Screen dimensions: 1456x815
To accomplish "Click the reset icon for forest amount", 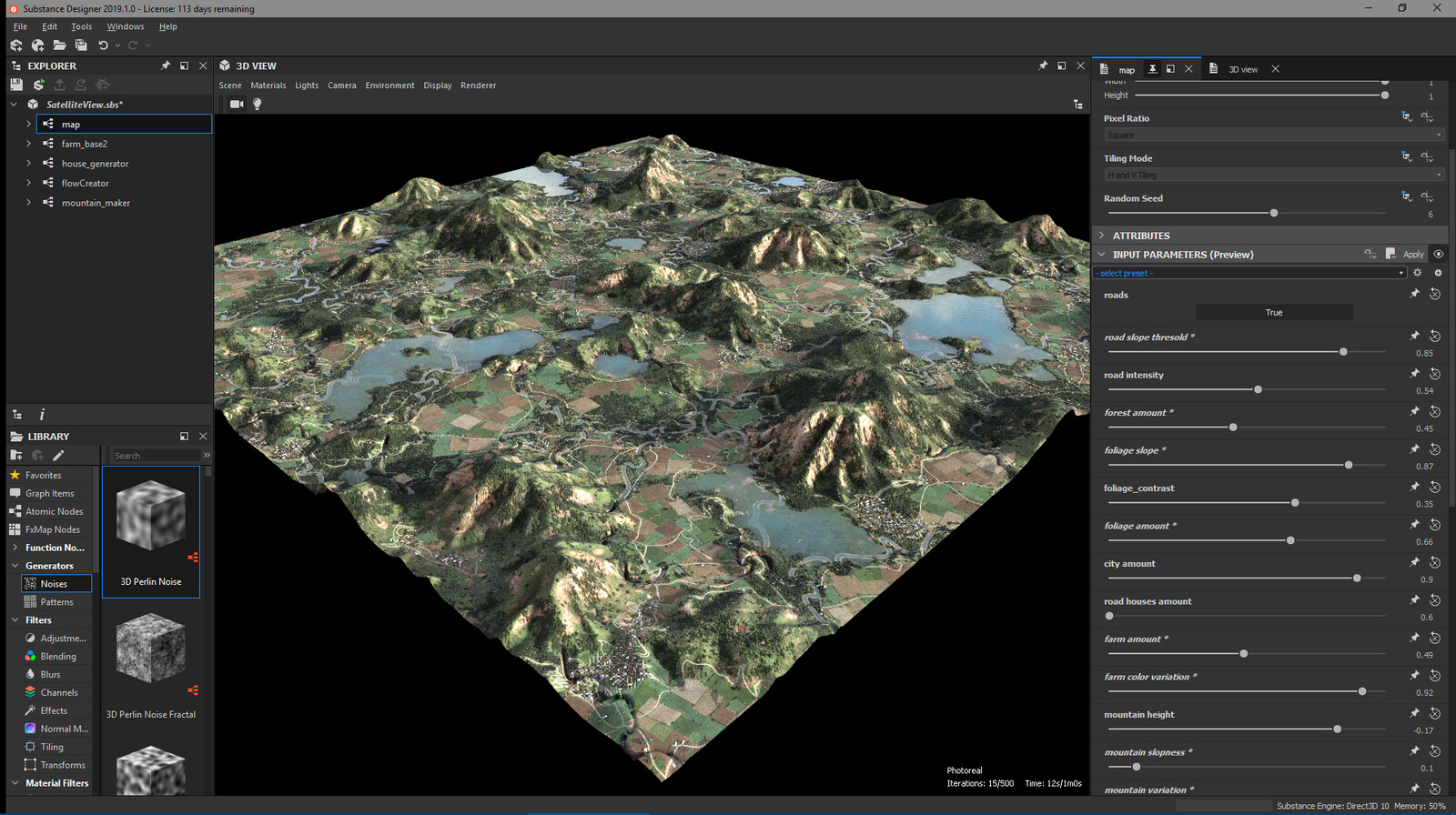I will click(x=1435, y=412).
